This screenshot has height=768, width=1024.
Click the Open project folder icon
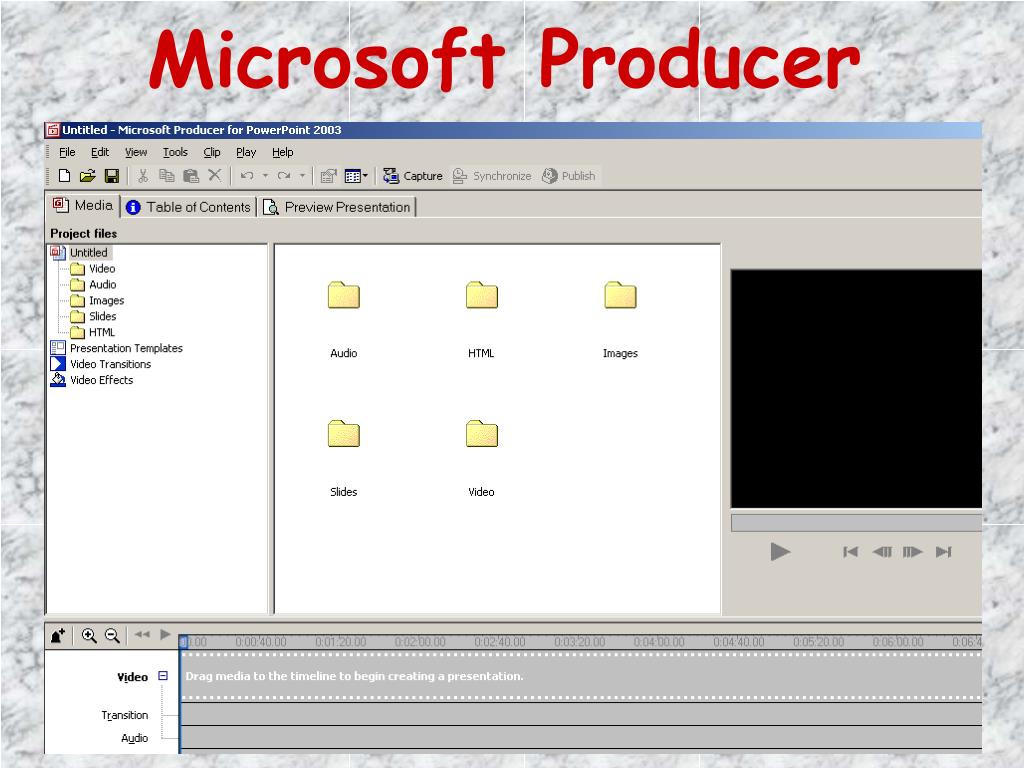tap(88, 176)
